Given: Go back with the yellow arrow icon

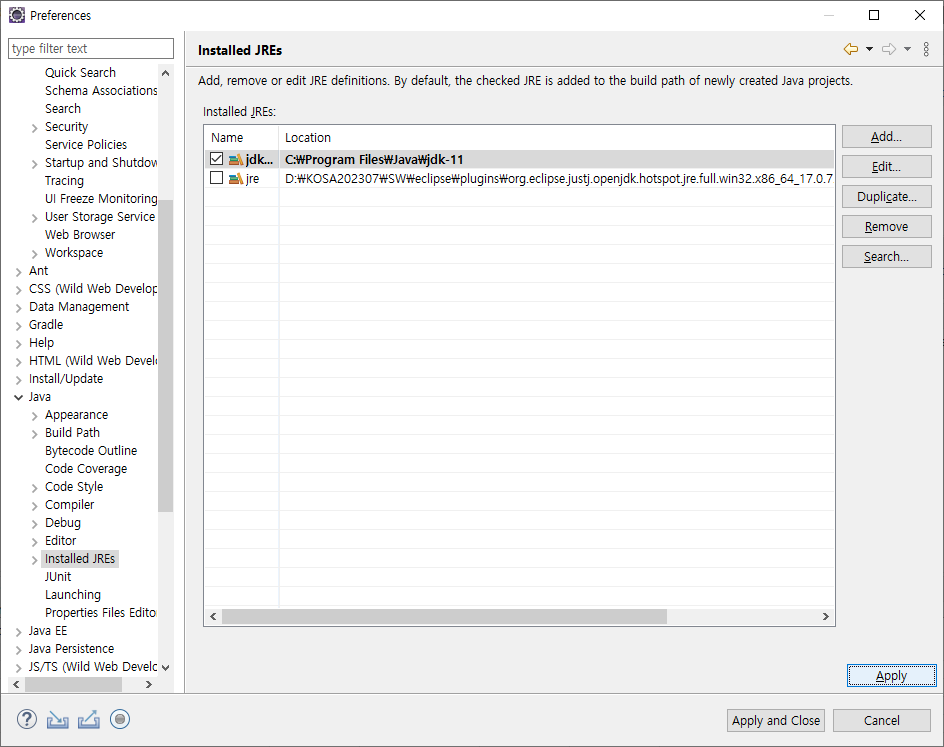Looking at the screenshot, I should pyautogui.click(x=851, y=49).
